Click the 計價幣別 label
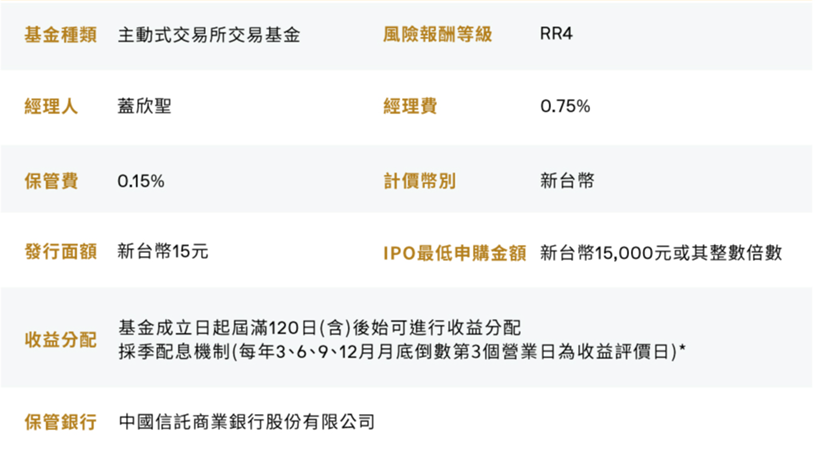 click(419, 181)
